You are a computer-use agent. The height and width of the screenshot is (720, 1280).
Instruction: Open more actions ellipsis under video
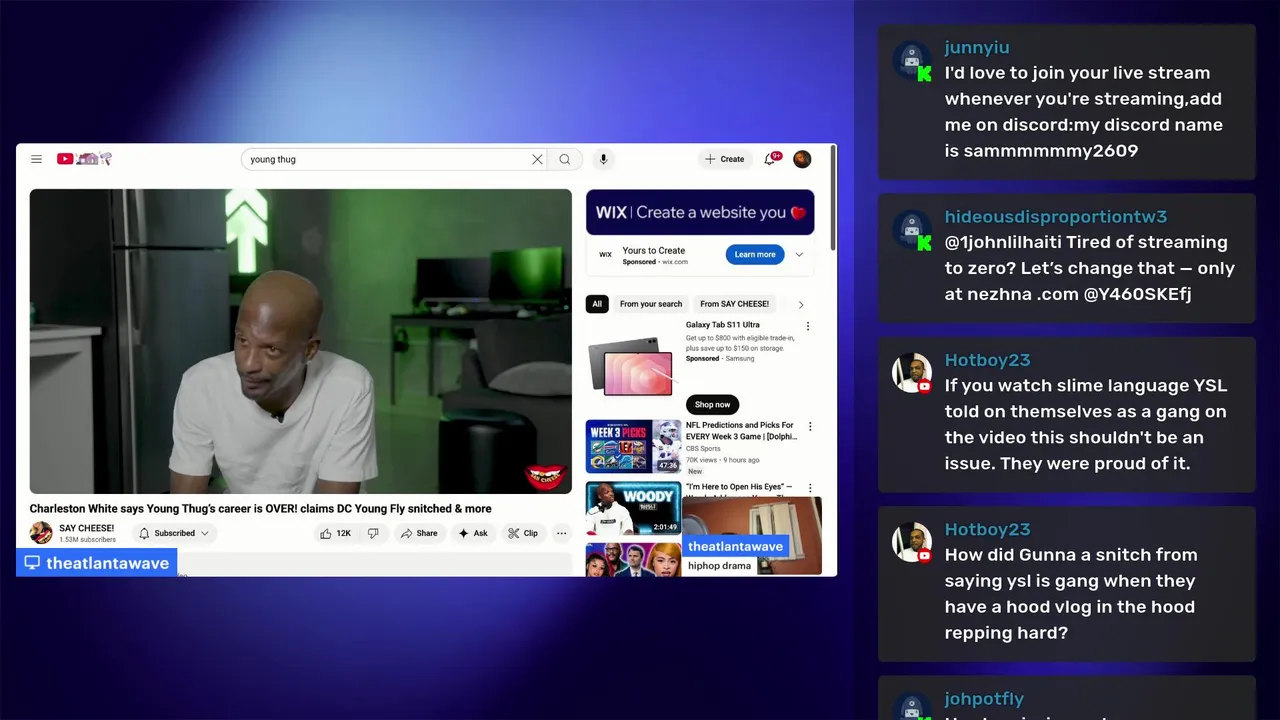[562, 533]
